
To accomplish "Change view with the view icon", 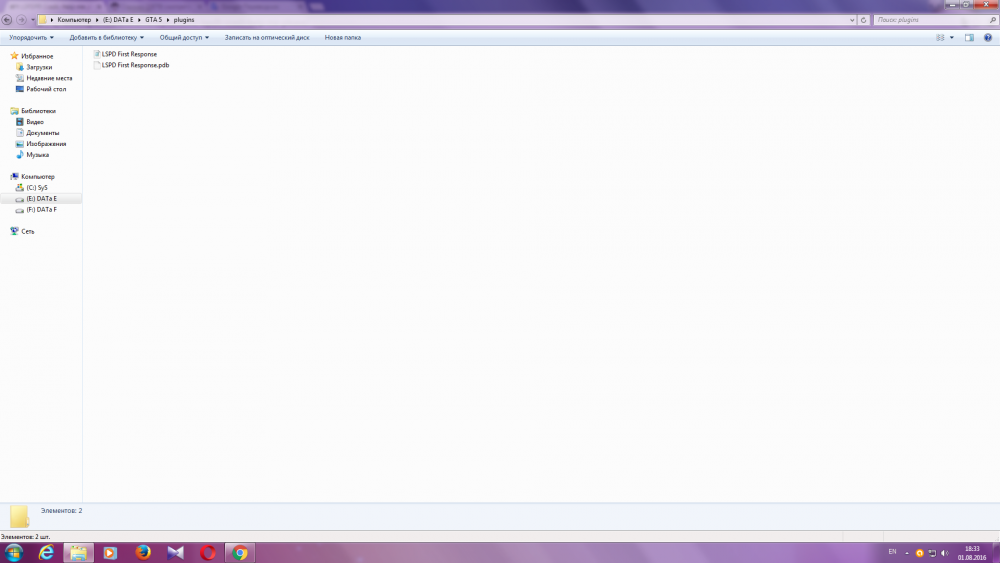I will 940,38.
